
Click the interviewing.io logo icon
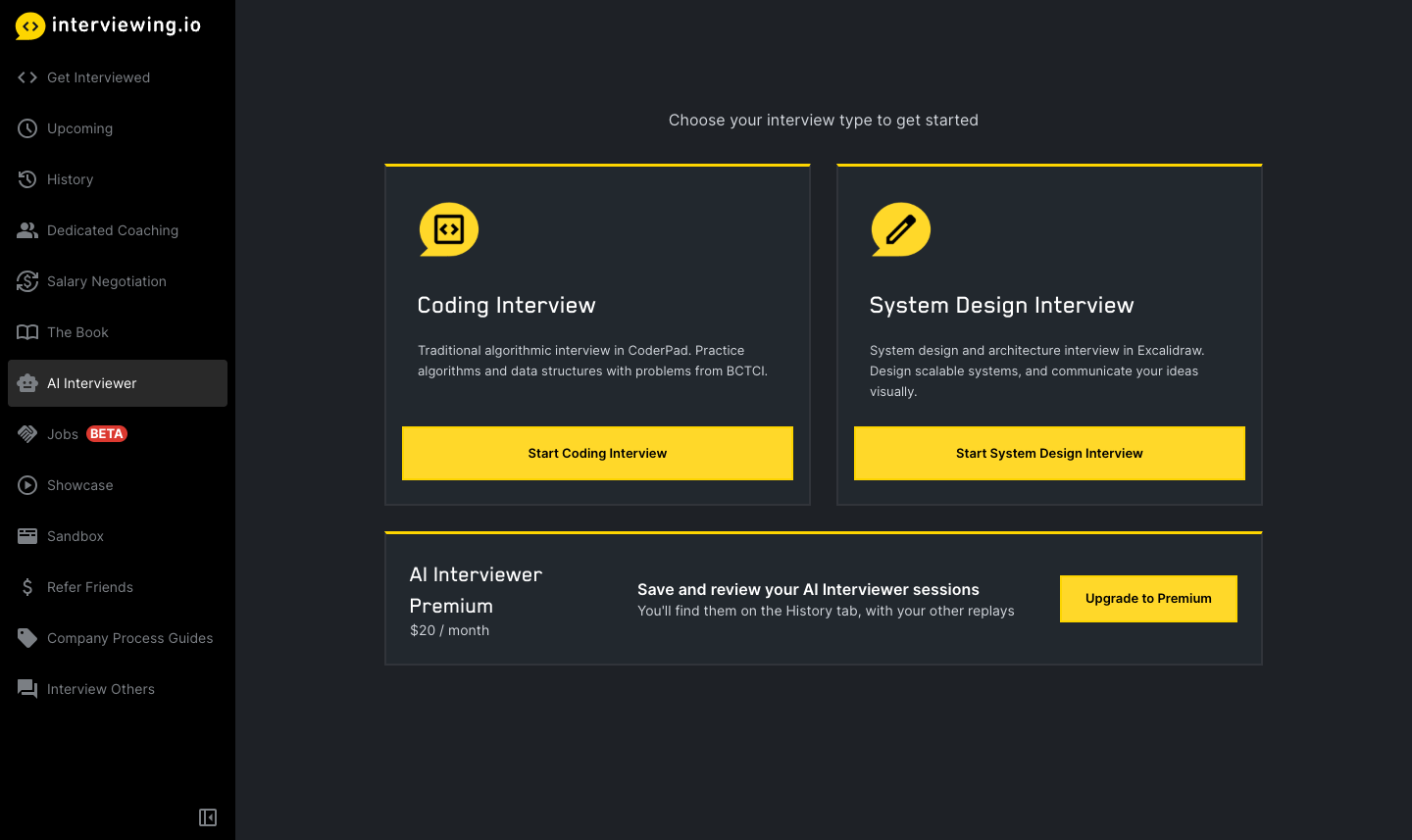pos(30,26)
